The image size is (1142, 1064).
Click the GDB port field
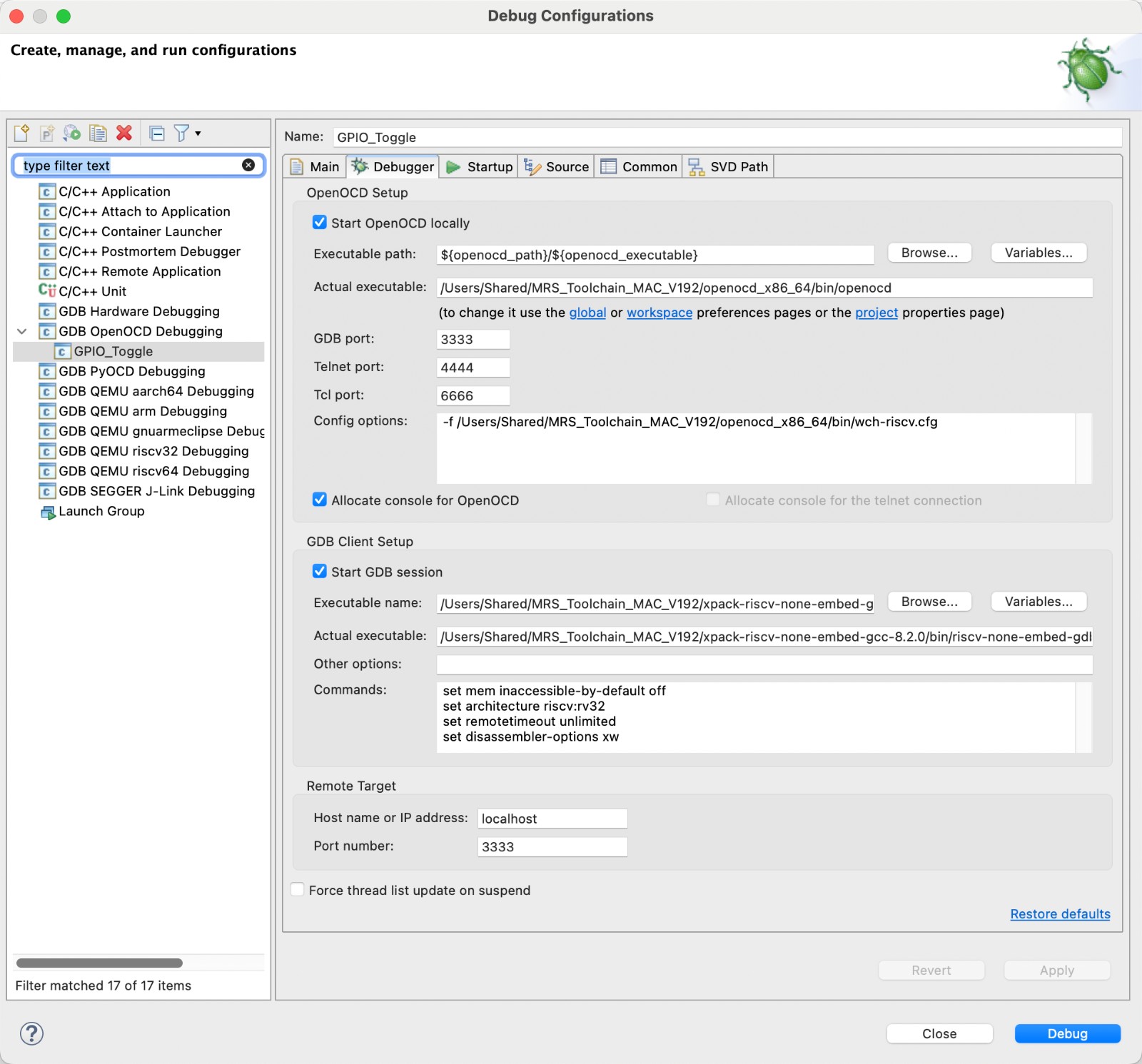click(473, 339)
